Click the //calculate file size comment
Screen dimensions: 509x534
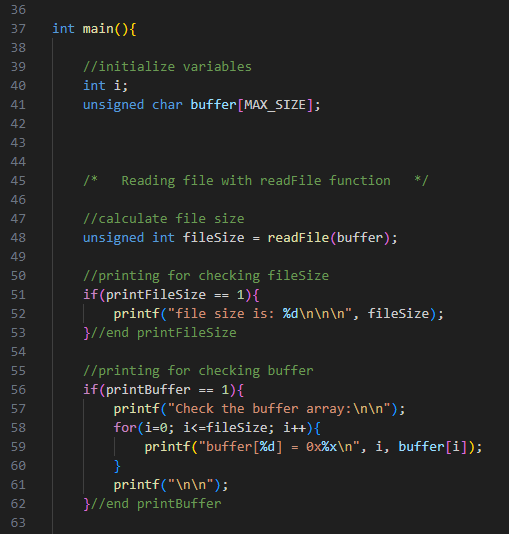(164, 219)
